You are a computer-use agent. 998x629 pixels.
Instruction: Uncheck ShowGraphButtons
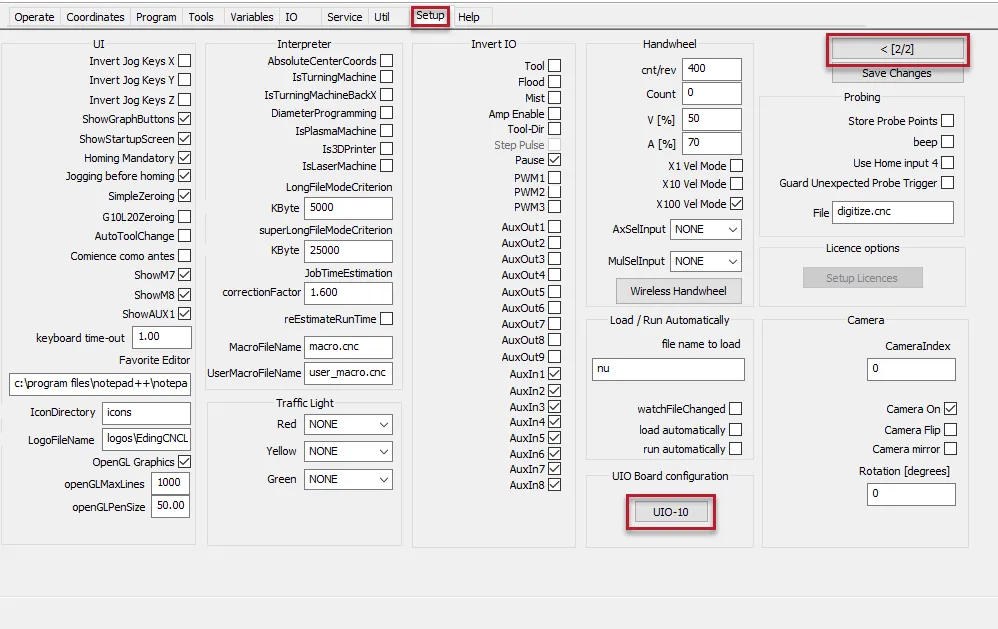pyautogui.click(x=185, y=119)
